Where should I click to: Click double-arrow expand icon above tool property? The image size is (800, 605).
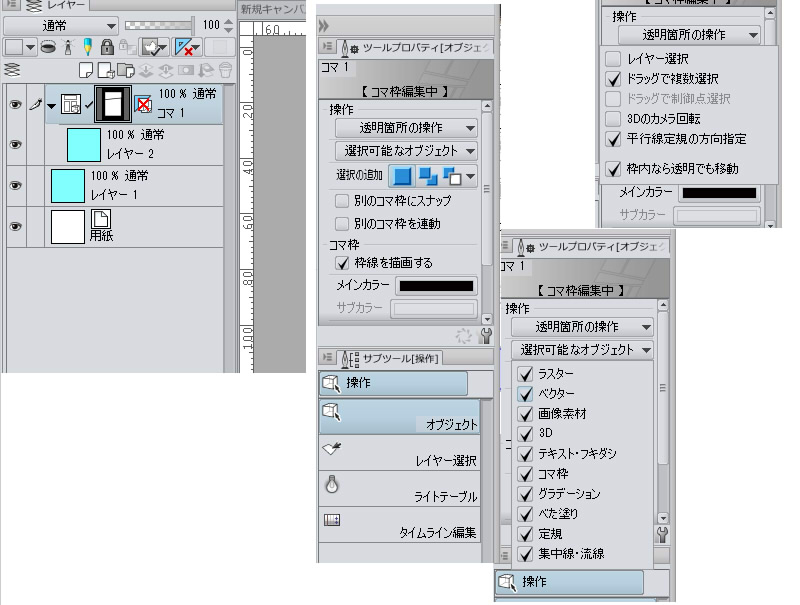tap(323, 26)
